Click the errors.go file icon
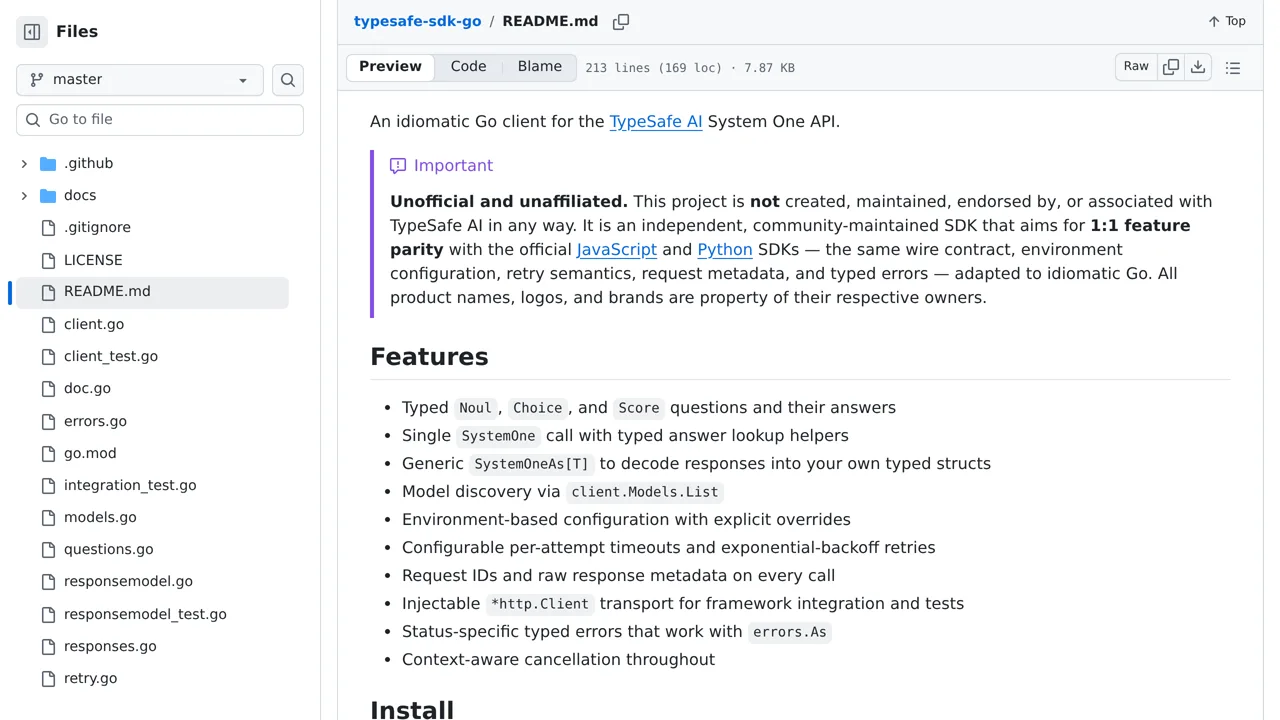Viewport: 1280px width, 720px height. pyautogui.click(x=48, y=421)
